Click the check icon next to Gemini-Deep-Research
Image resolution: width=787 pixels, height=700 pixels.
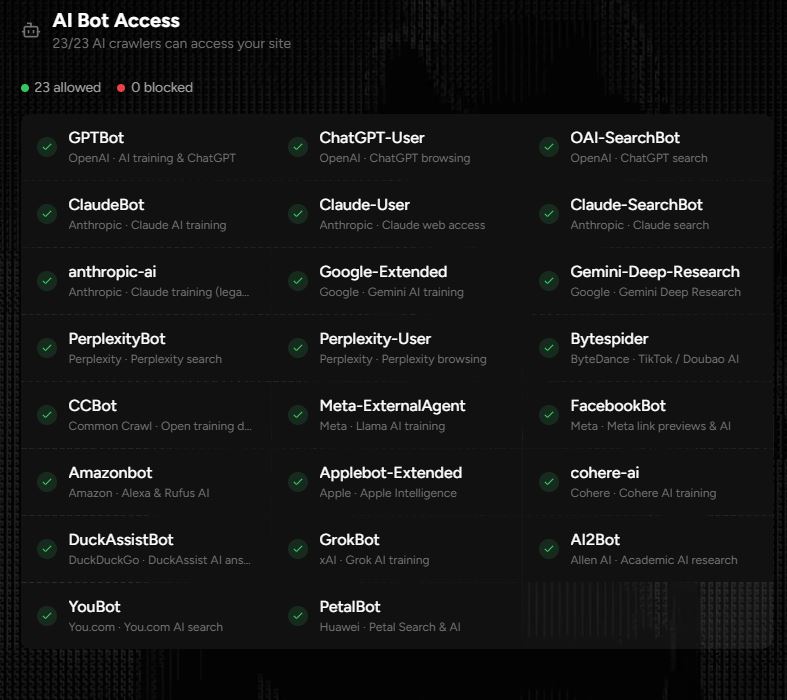(x=549, y=281)
